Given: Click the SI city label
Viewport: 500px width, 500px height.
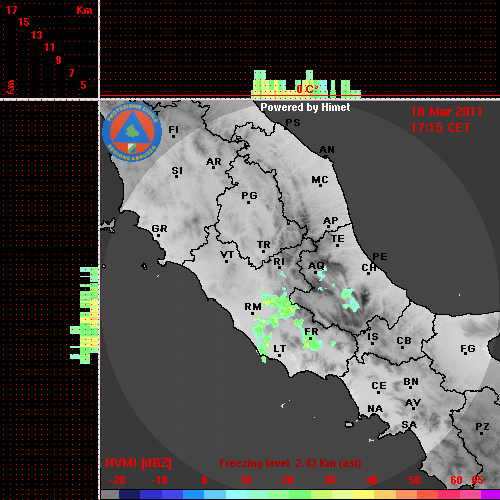Looking at the screenshot, I should [x=177, y=170].
